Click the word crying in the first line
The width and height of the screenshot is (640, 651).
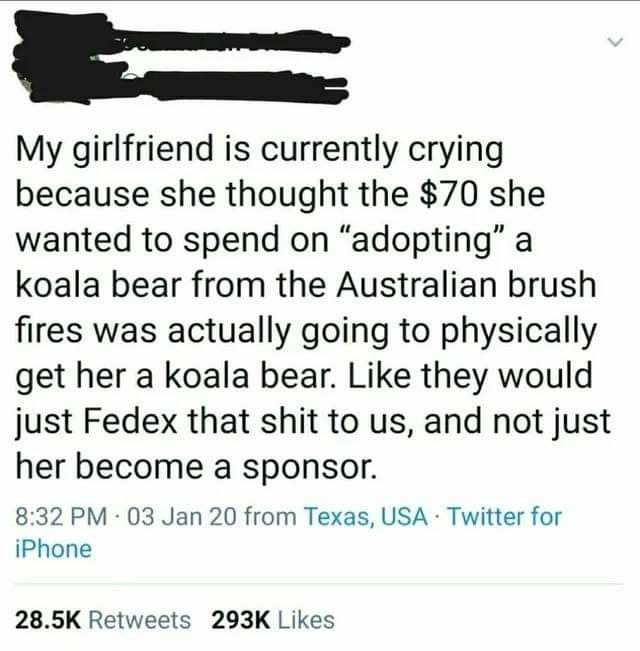[455, 151]
